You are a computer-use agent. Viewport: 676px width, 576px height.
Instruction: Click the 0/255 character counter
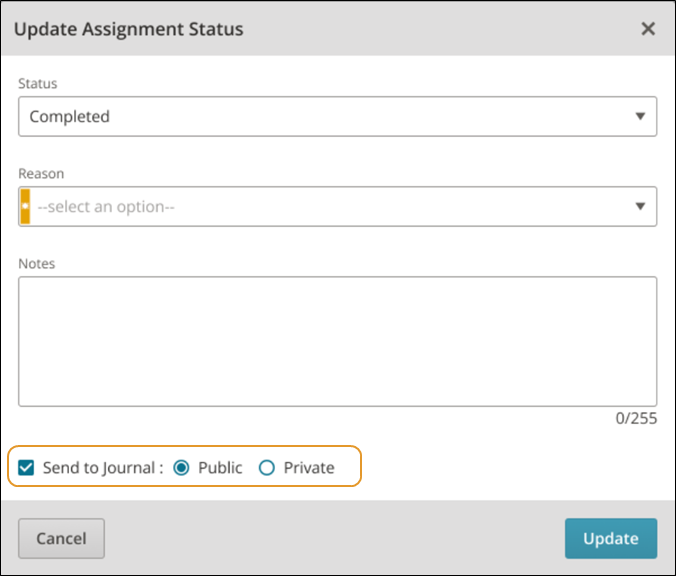pos(636,418)
